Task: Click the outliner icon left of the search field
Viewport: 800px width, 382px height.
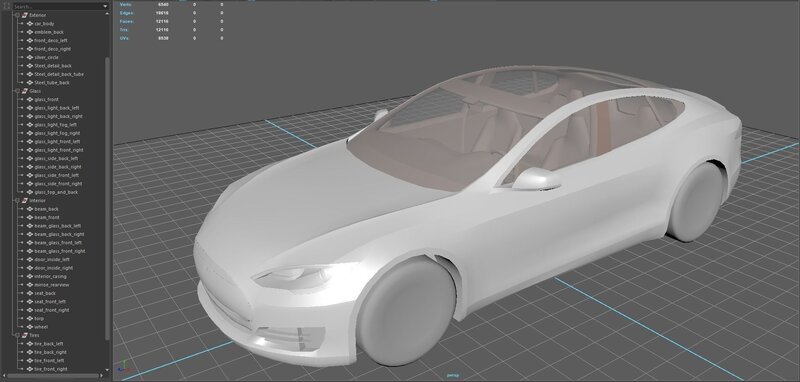Action: (x=7, y=7)
